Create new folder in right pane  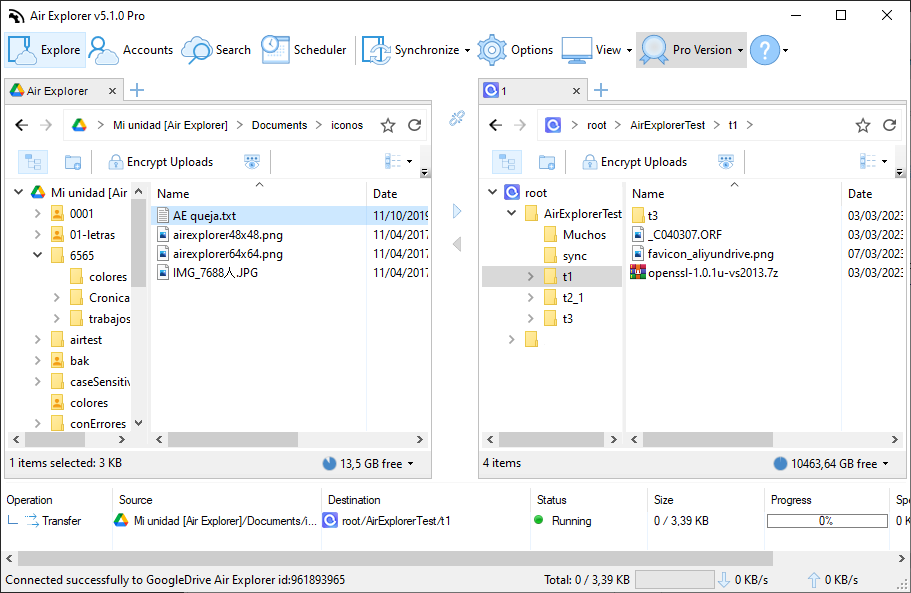pos(547,162)
